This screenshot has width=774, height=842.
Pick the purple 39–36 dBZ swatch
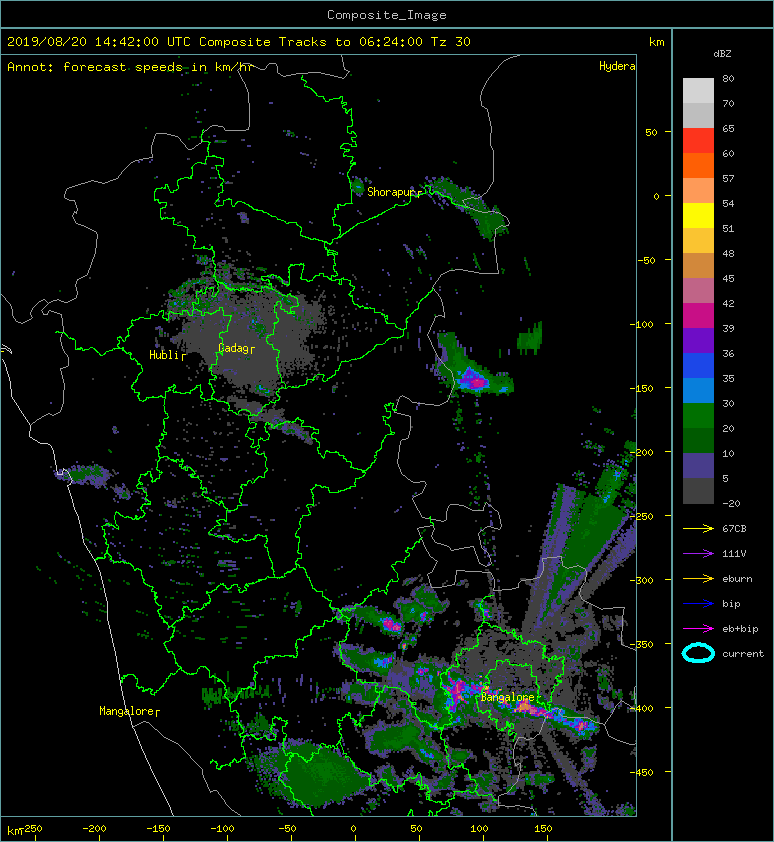tap(698, 340)
